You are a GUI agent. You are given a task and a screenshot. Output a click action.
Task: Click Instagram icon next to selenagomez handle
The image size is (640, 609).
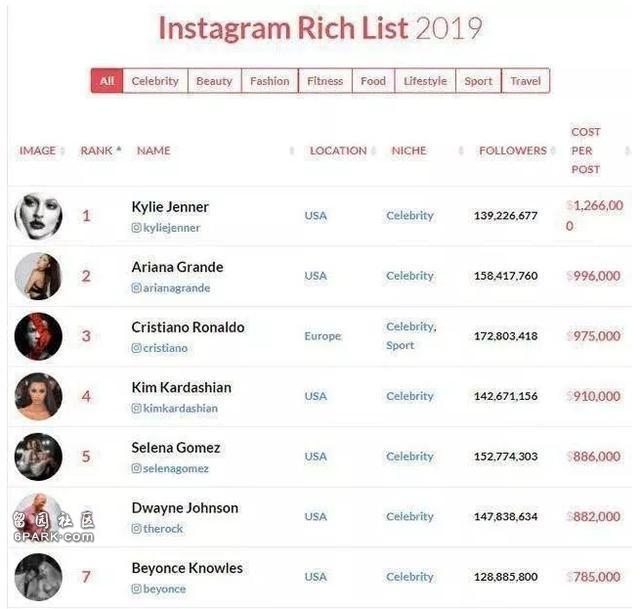coord(136,468)
